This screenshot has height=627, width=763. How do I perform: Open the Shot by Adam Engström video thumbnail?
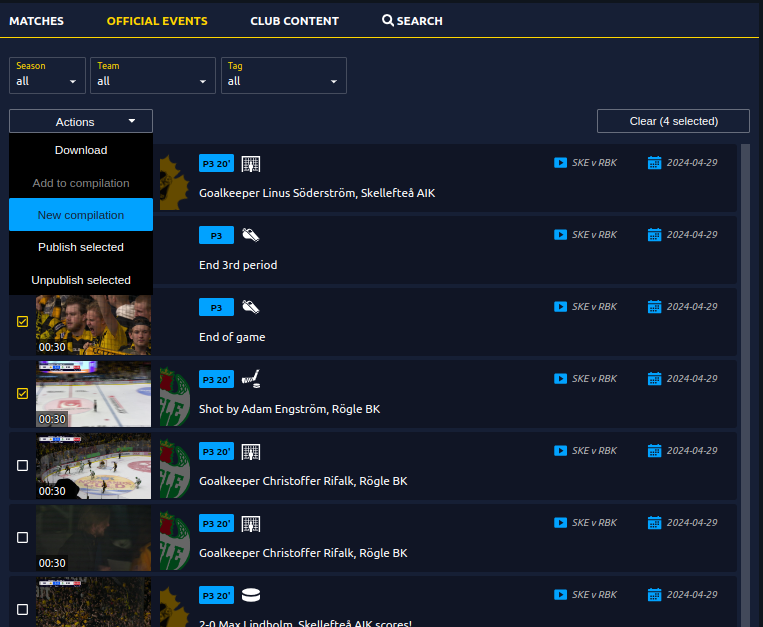coord(93,394)
